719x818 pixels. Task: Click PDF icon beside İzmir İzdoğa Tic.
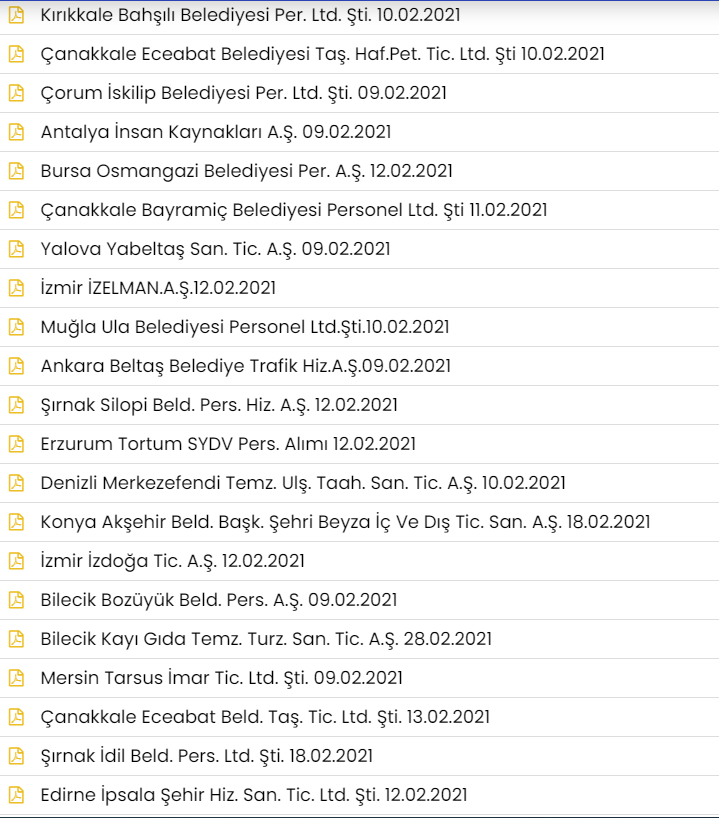(x=16, y=561)
